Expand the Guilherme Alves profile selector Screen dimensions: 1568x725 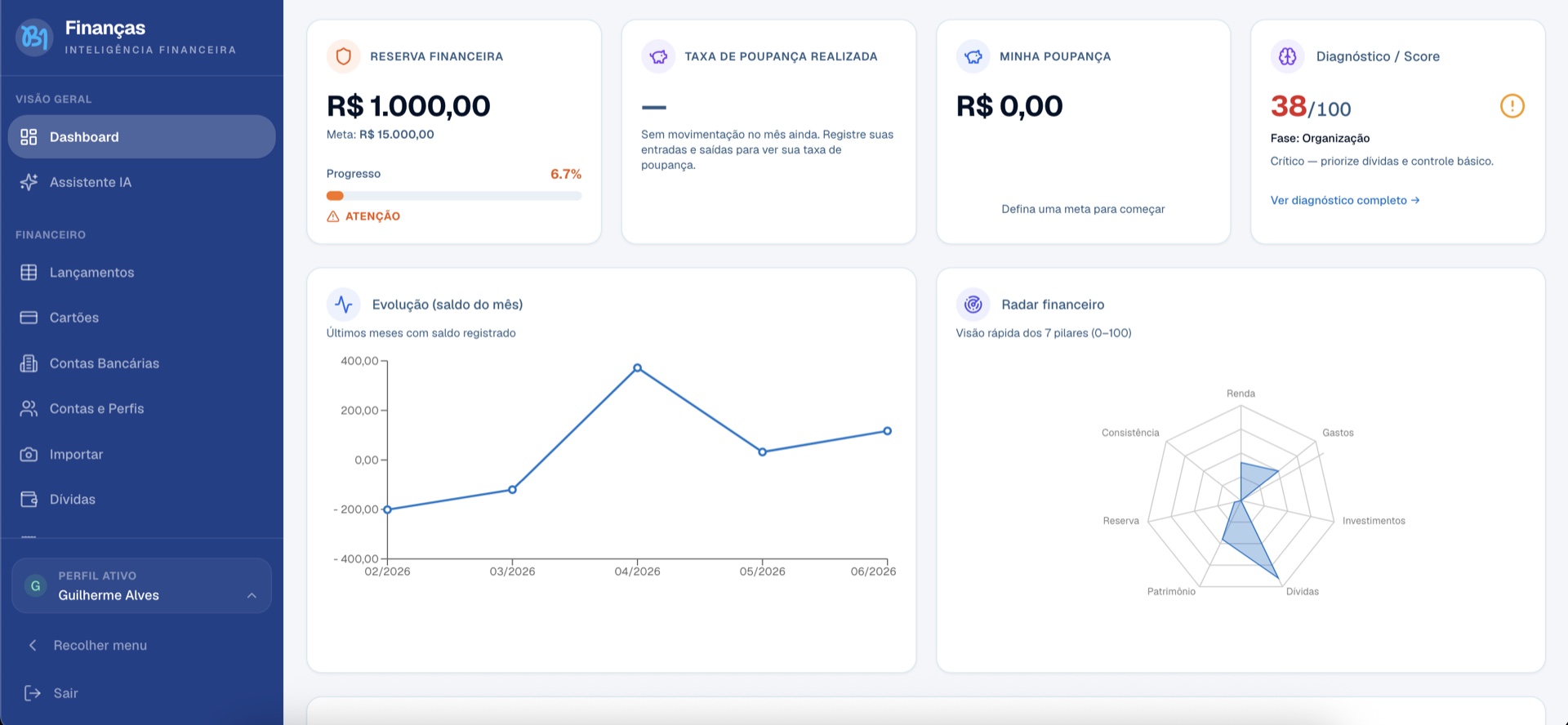pyautogui.click(x=141, y=585)
